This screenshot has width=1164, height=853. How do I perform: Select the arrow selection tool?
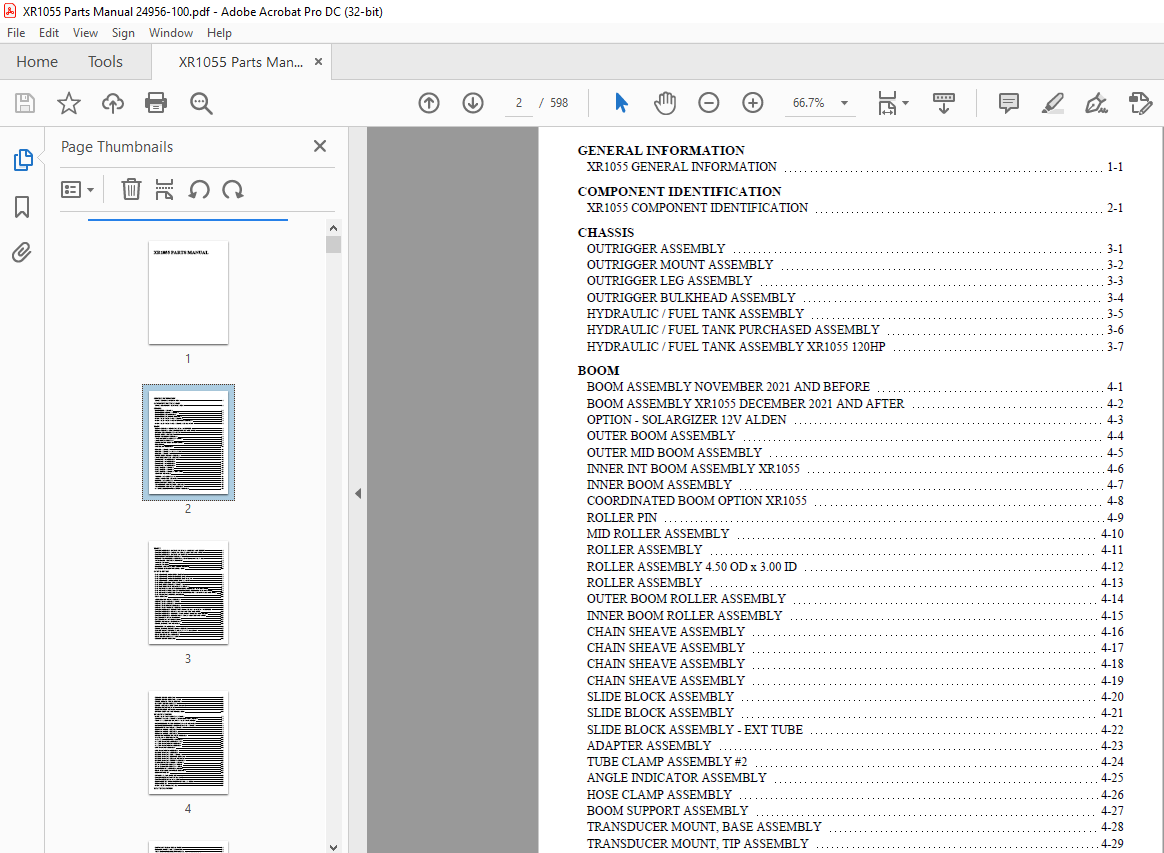(621, 103)
